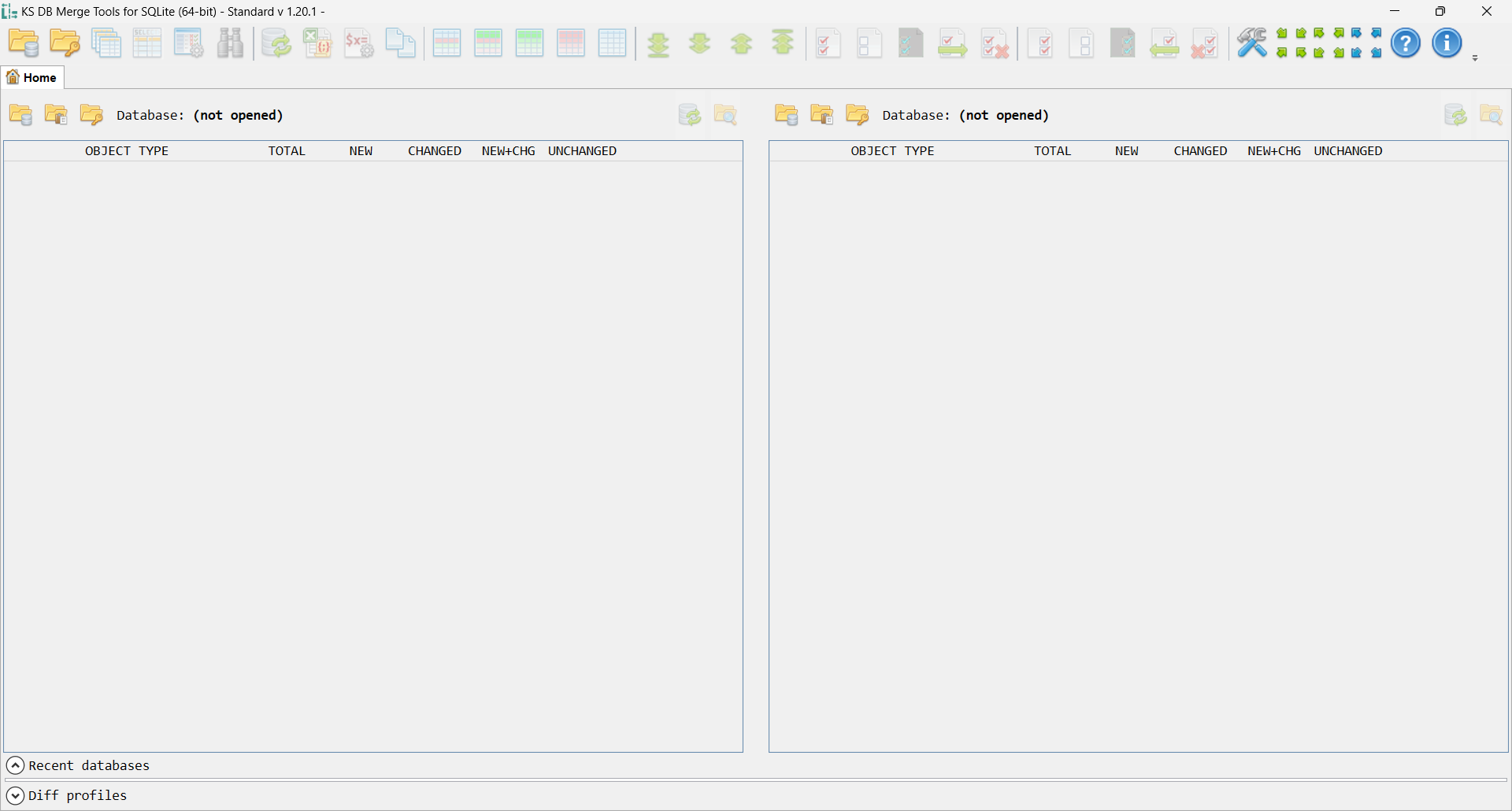Click the blue info about icon
This screenshot has height=811, width=1512.
click(x=1446, y=43)
